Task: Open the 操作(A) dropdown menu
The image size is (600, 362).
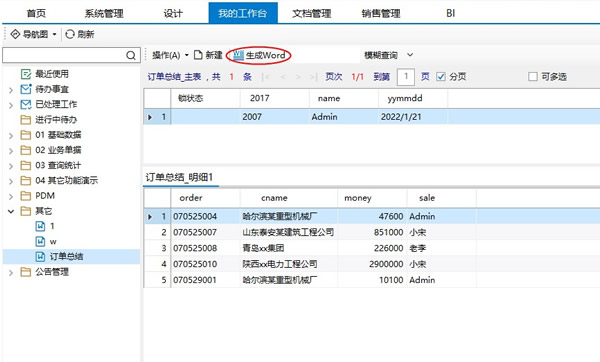Action: coord(170,55)
